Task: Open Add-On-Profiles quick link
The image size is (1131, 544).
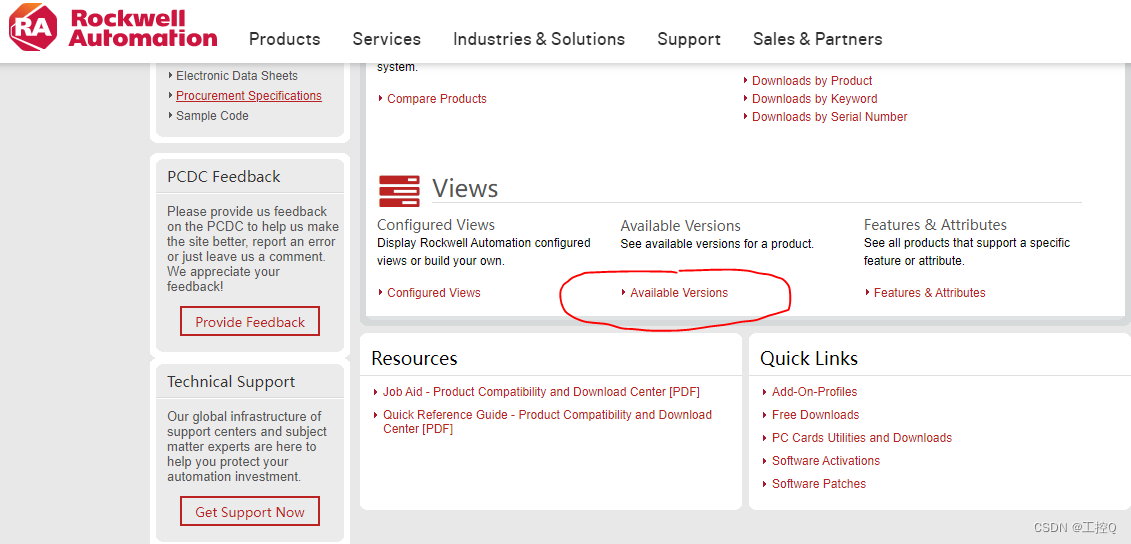Action: [x=814, y=392]
